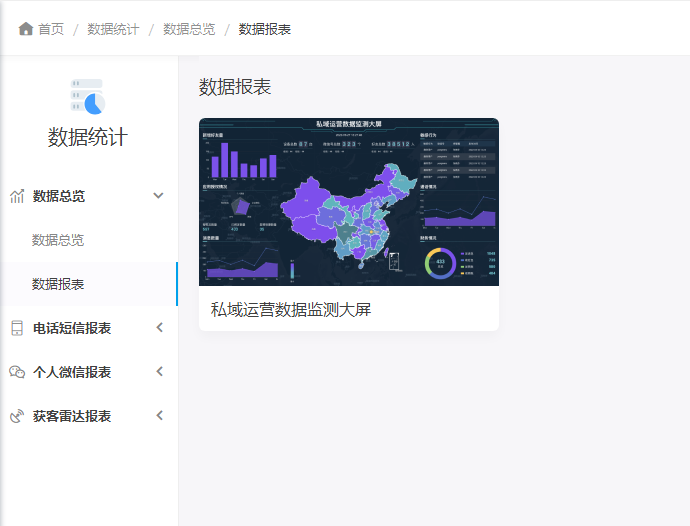This screenshot has height=526, width=690.
Task: Go to 首页 via the breadcrumb
Action: pos(51,29)
